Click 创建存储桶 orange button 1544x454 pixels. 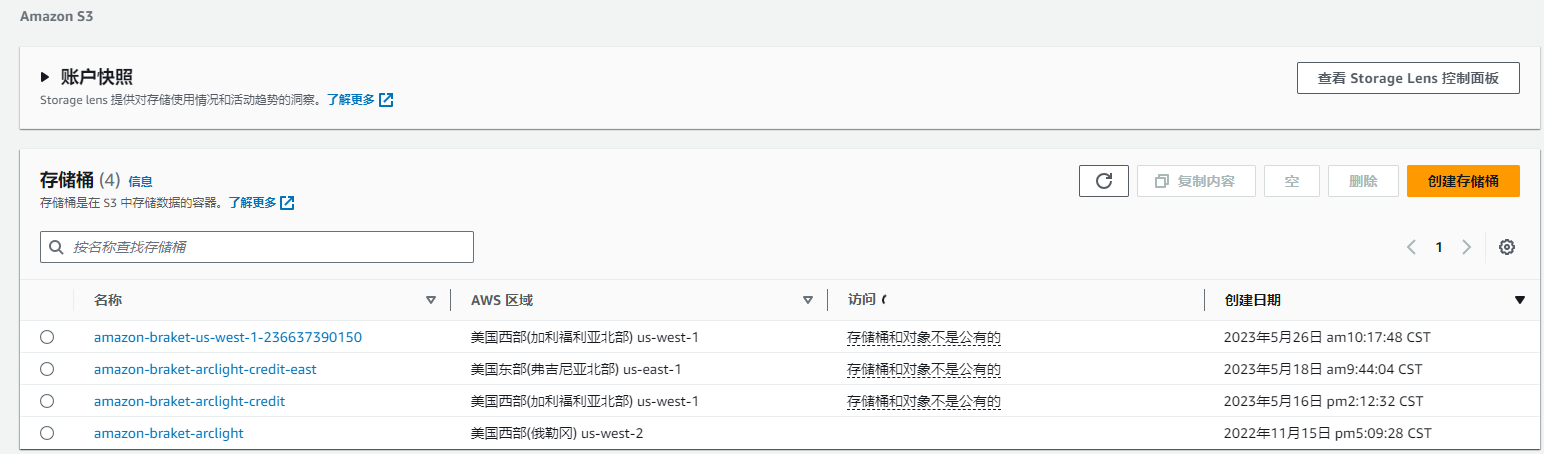(1462, 181)
